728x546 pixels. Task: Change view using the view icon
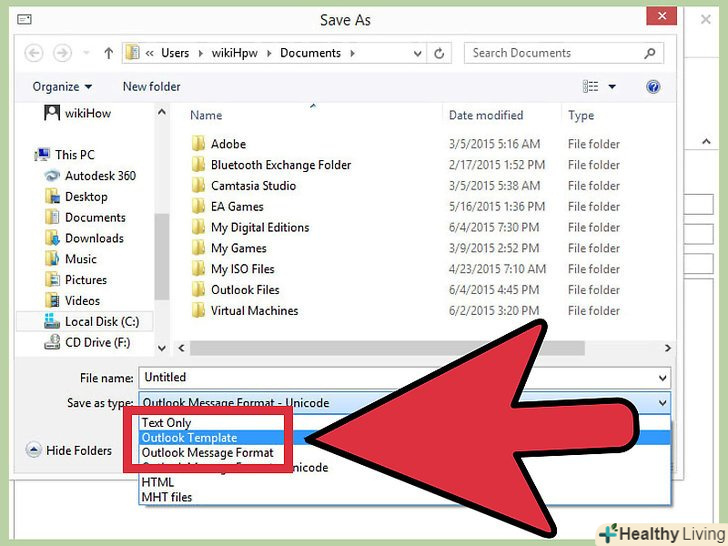[x=590, y=86]
